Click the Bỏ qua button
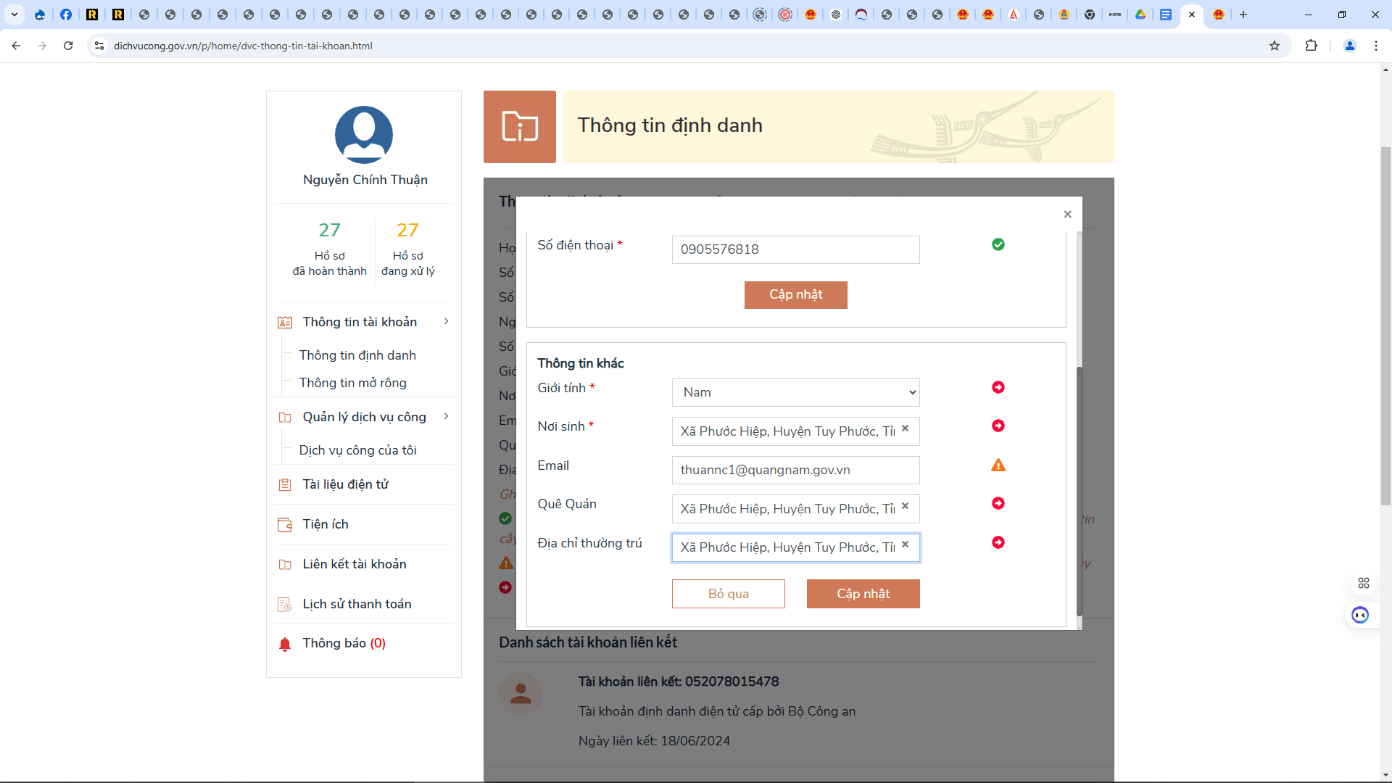 728,594
